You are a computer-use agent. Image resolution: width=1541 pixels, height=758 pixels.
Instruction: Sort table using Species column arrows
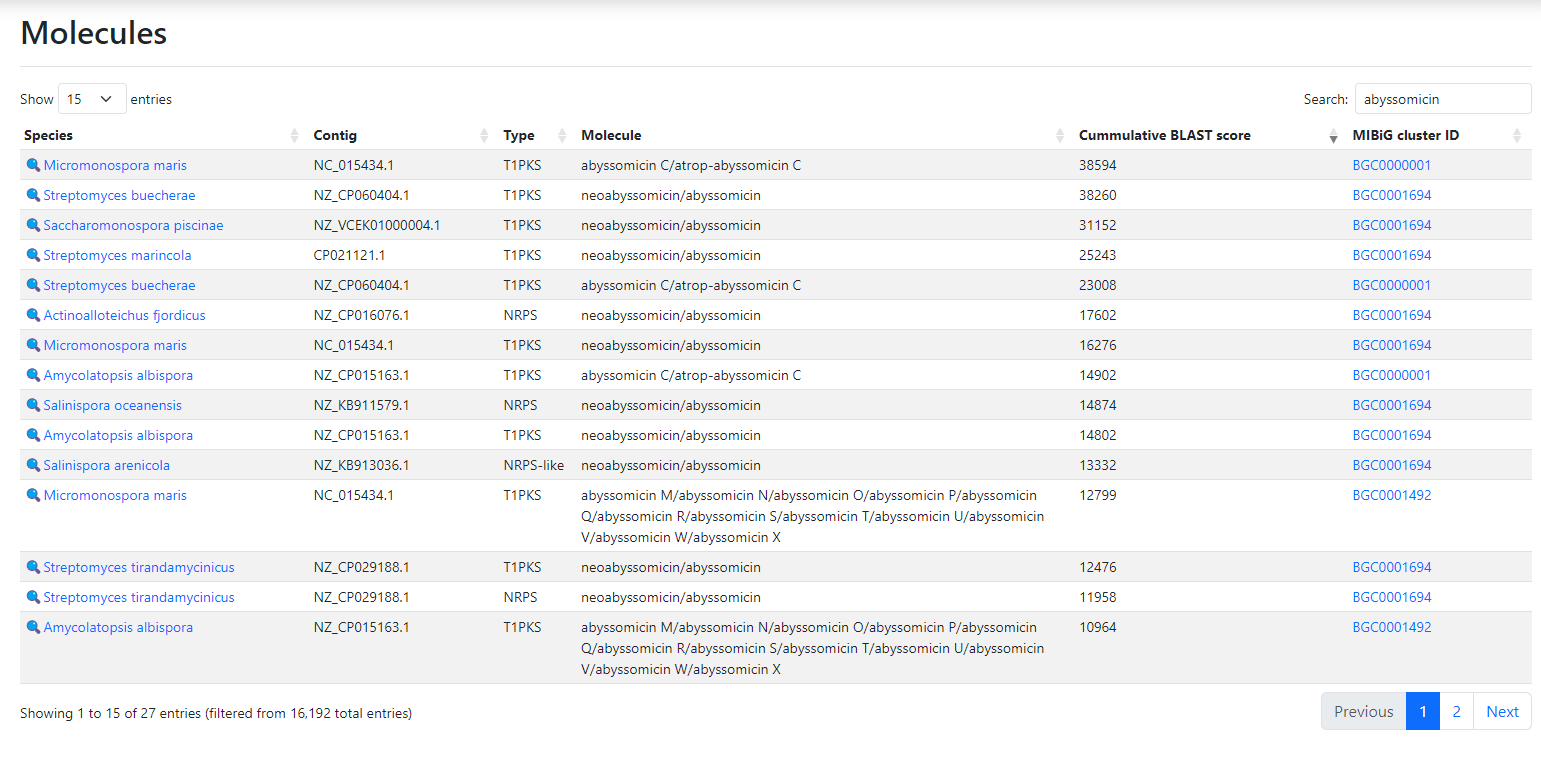pos(294,136)
